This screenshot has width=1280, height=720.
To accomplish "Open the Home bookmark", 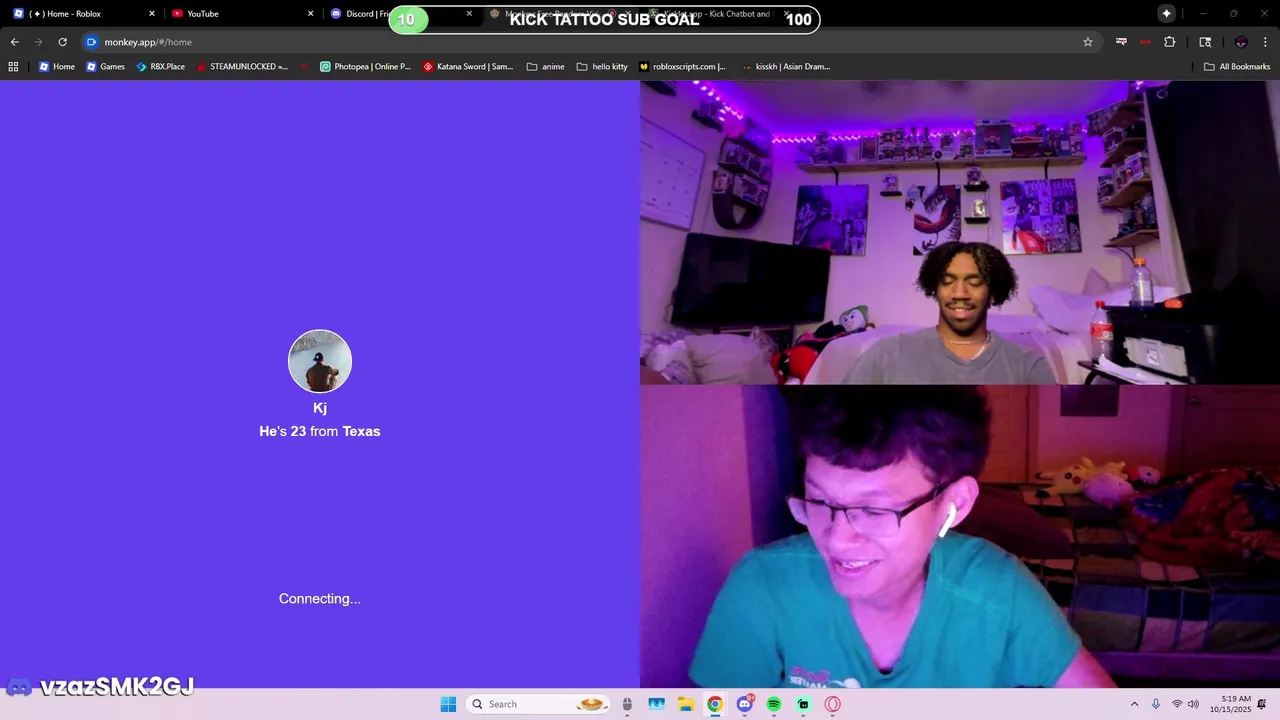I will [x=57, y=67].
